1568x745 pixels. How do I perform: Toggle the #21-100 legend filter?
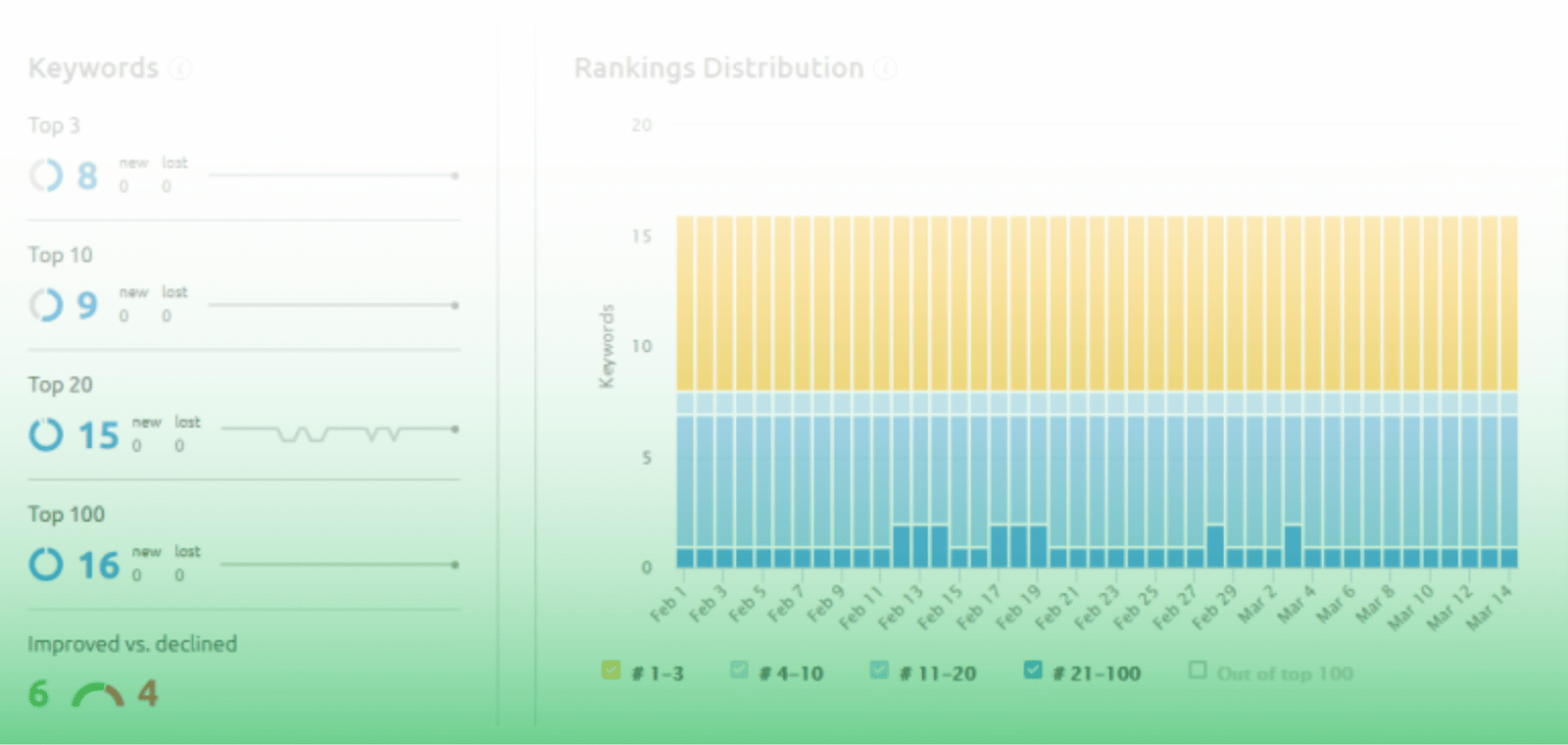(1034, 669)
